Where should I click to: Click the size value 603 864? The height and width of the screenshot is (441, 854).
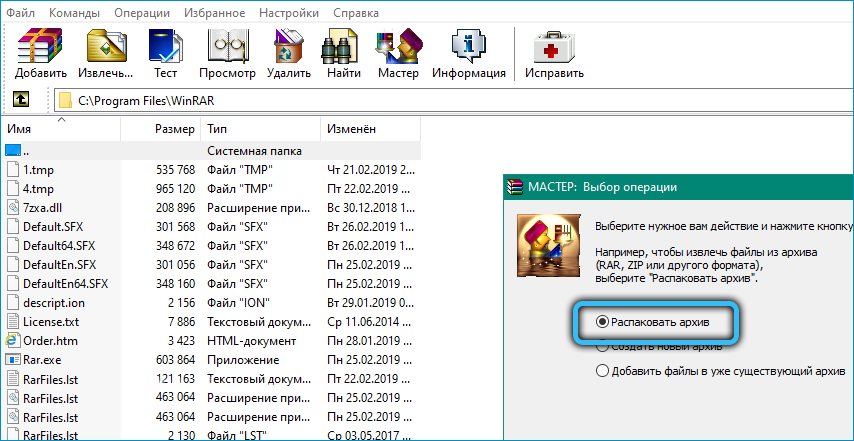(175, 360)
